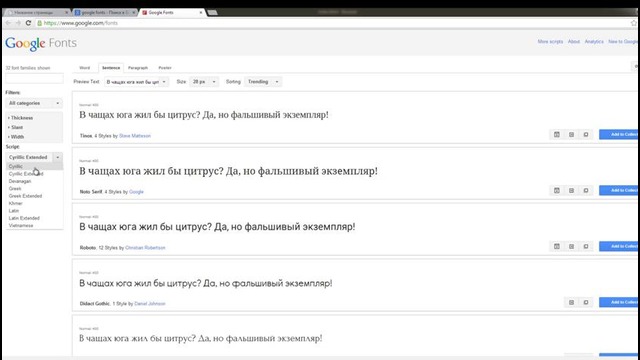Click the green padlock in the address bar
The width and height of the screenshot is (640, 360).
point(40,23)
